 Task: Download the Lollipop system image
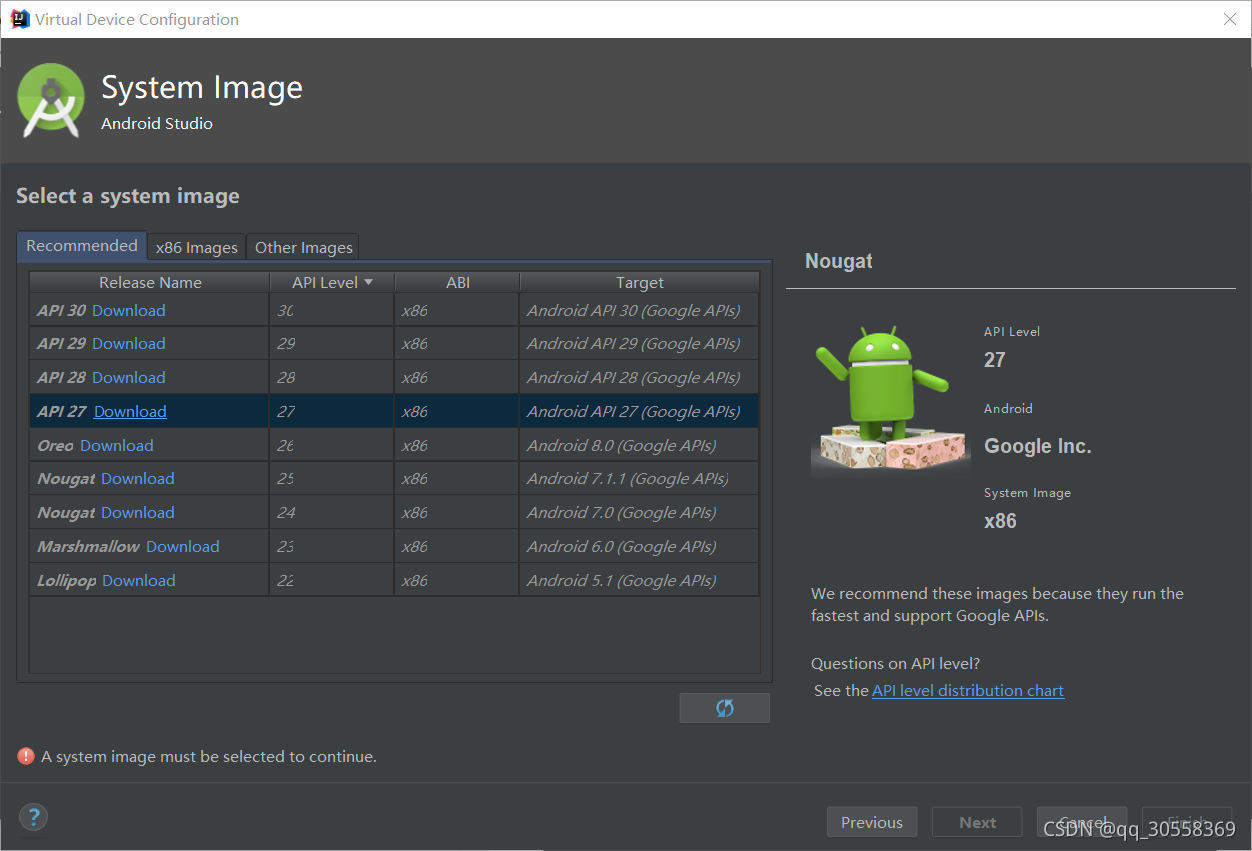139,580
